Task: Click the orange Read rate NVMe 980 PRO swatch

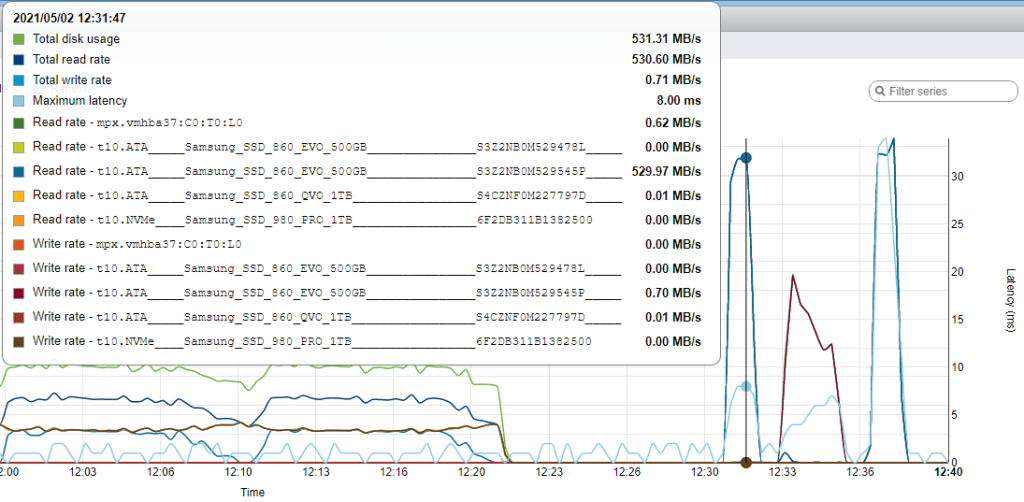Action: (x=19, y=220)
